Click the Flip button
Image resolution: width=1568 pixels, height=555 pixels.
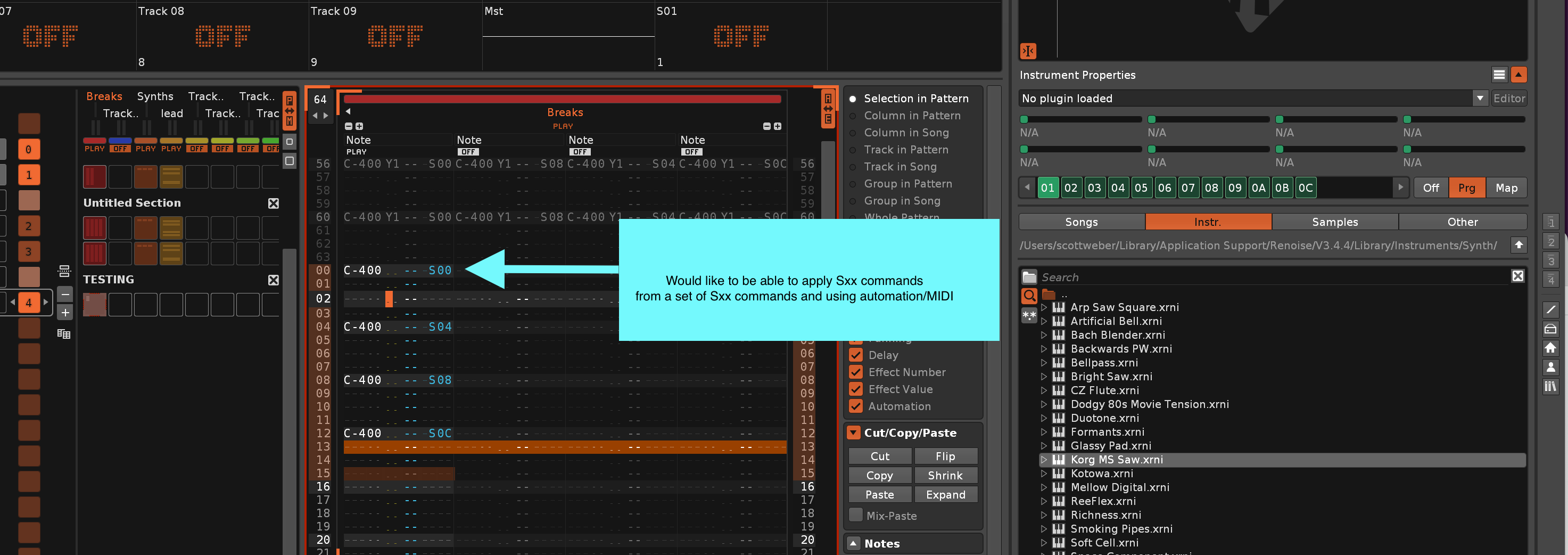pyautogui.click(x=945, y=456)
